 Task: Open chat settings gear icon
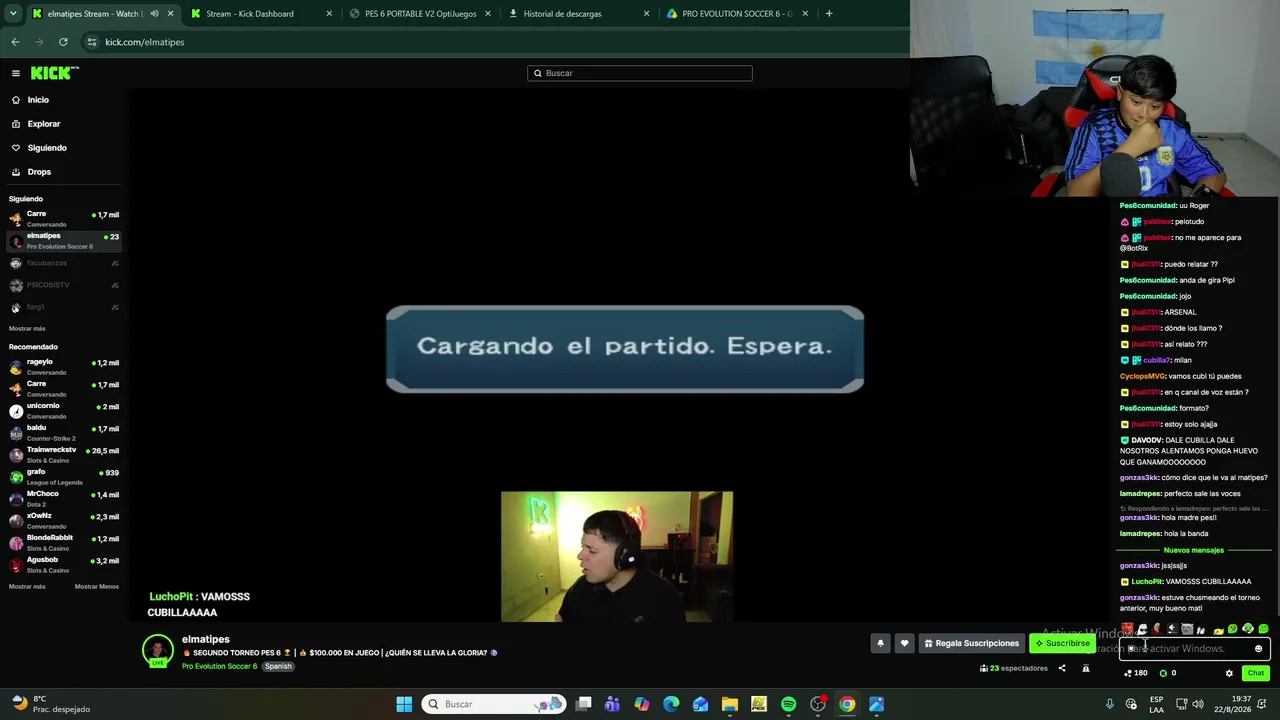point(1229,673)
